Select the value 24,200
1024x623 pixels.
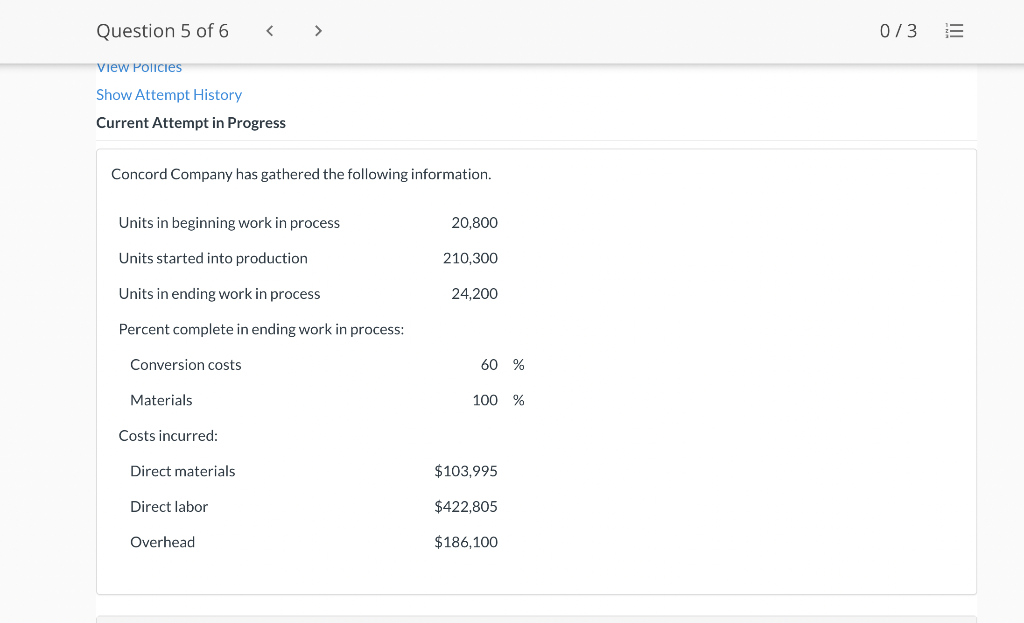click(474, 294)
